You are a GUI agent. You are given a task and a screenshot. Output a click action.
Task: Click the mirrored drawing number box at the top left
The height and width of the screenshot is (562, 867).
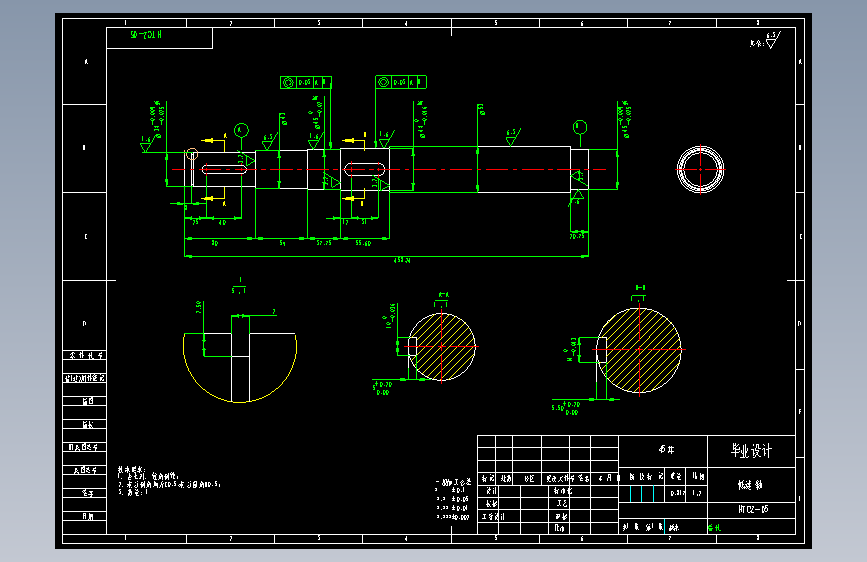click(159, 38)
